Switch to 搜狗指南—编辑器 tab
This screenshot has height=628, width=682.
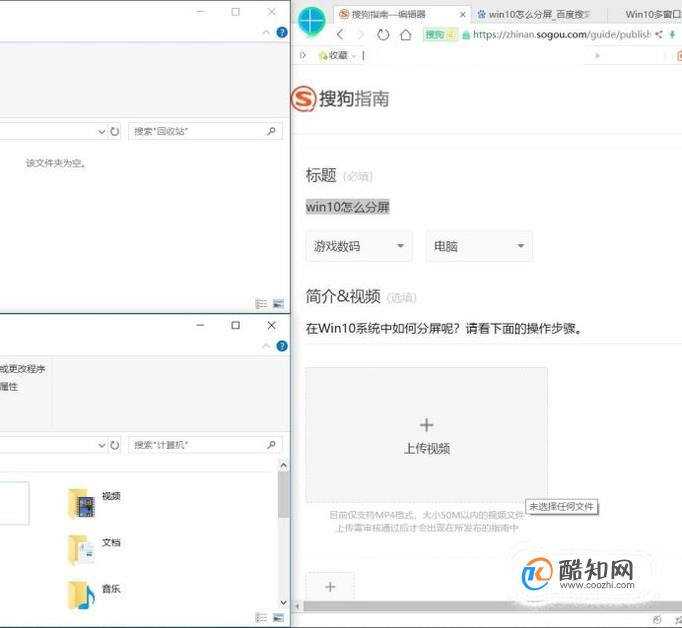(402, 14)
